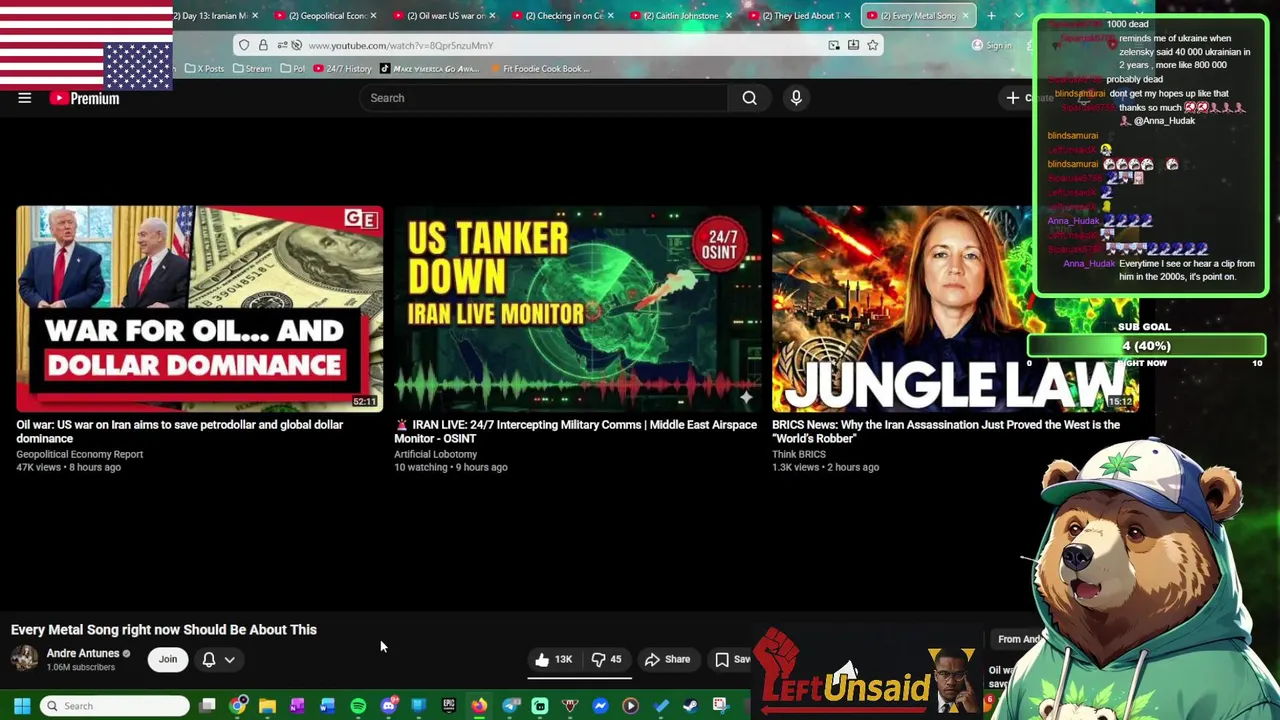
Task: Open Steam from the taskbar
Action: [x=690, y=706]
